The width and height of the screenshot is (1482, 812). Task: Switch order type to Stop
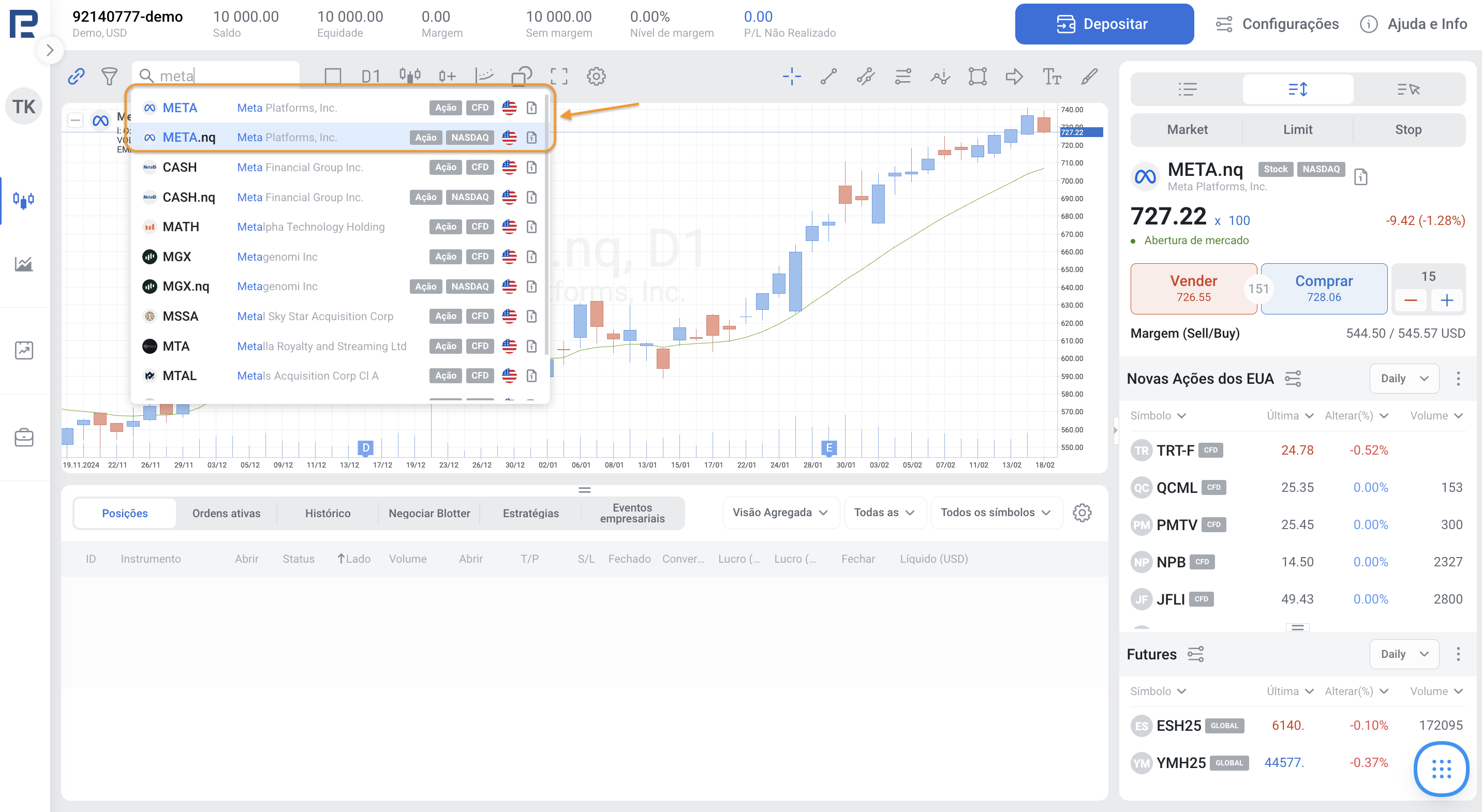pyautogui.click(x=1408, y=130)
